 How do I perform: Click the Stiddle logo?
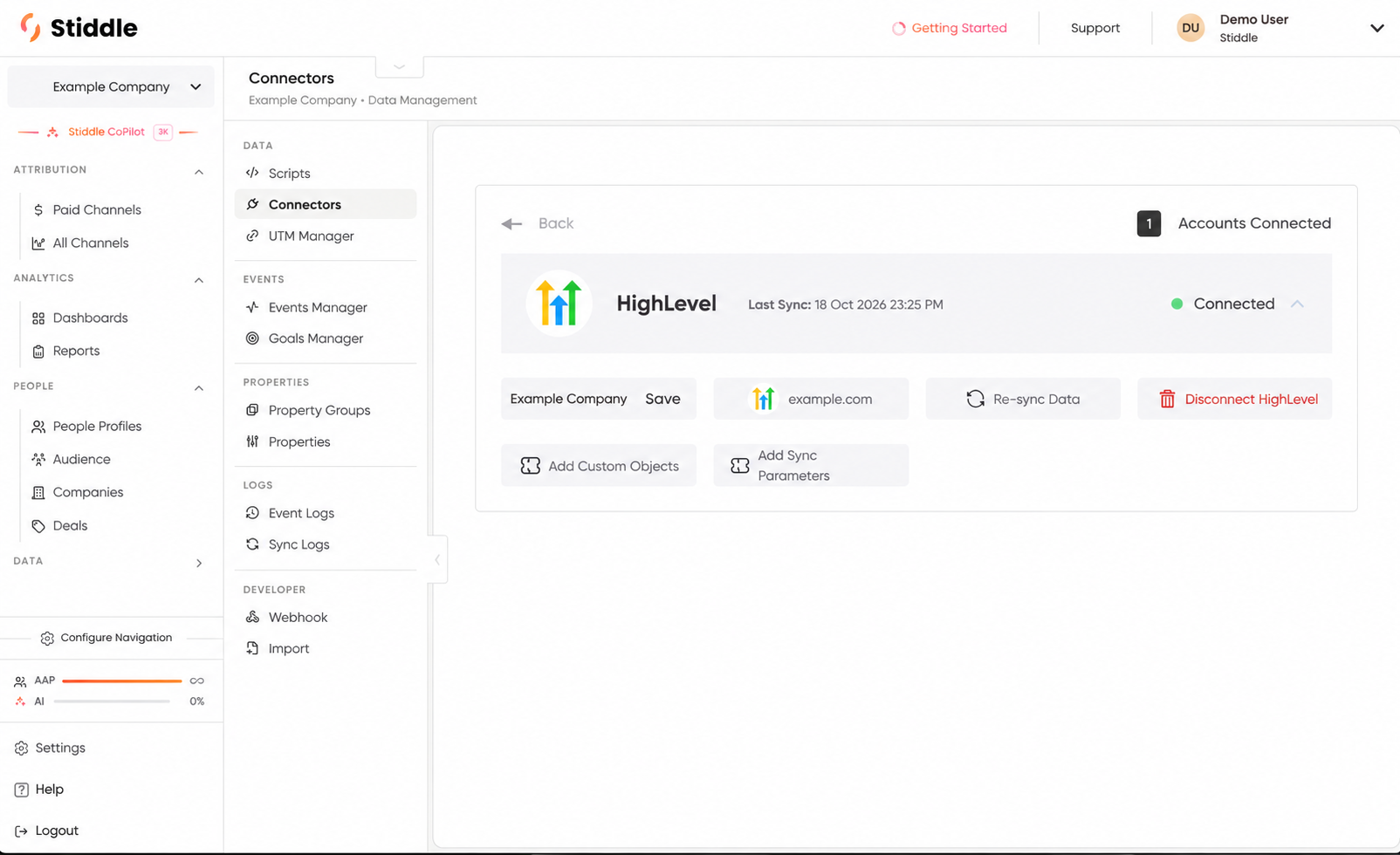pos(79,28)
